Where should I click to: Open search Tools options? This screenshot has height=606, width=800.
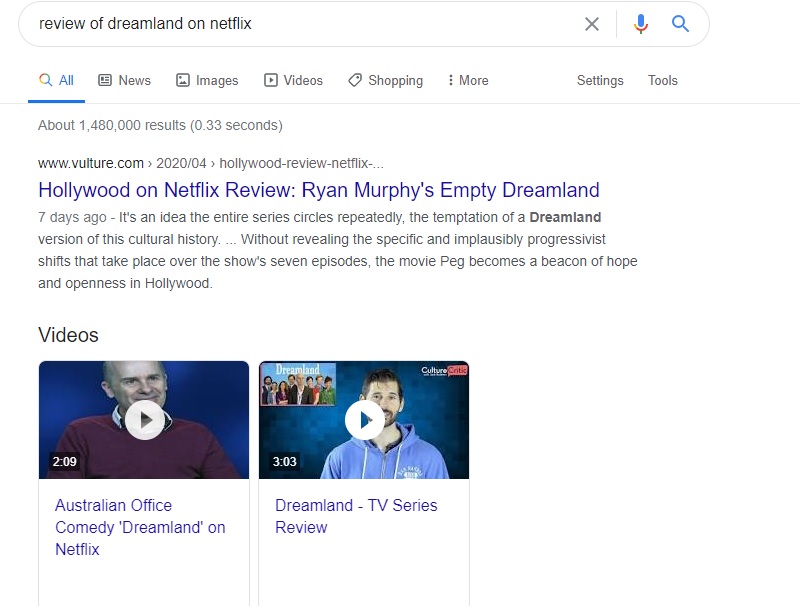click(663, 81)
